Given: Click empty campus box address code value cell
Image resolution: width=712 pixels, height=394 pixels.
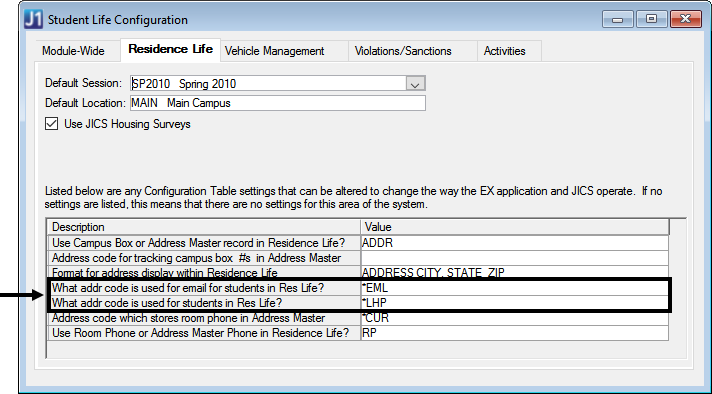Looking at the screenshot, I should click(x=514, y=258).
